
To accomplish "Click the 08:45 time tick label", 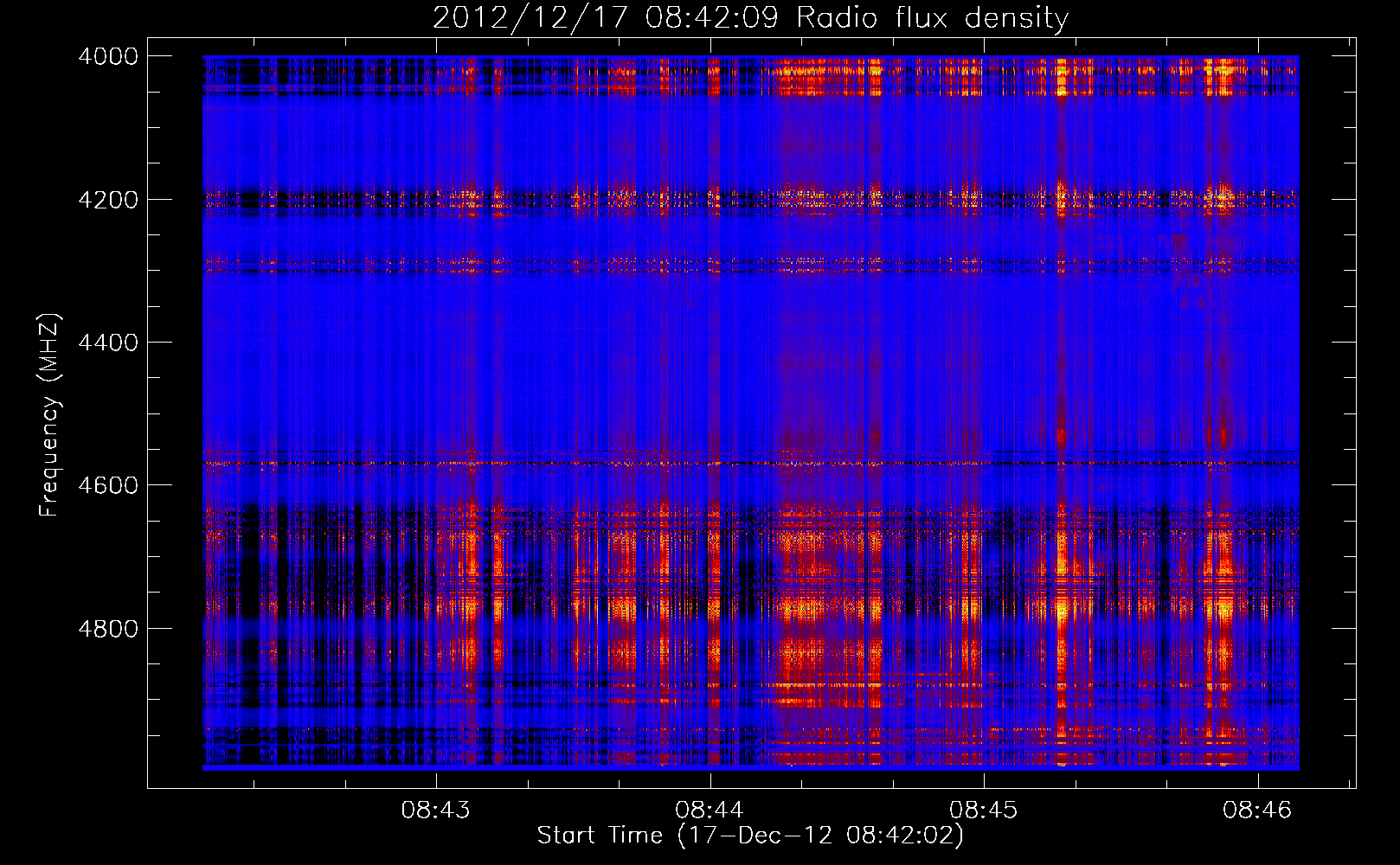I will 984,811.
